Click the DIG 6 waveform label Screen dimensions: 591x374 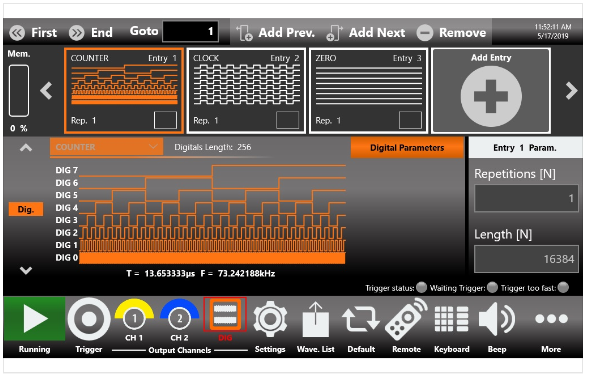(67, 183)
